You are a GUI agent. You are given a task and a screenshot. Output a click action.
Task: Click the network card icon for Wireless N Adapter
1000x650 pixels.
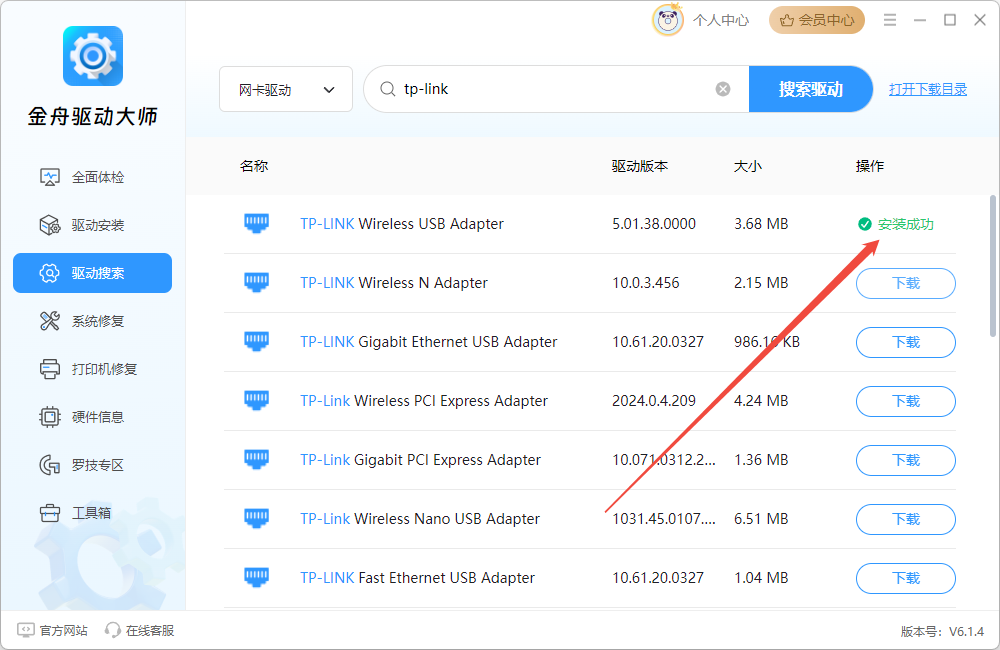[x=256, y=283]
